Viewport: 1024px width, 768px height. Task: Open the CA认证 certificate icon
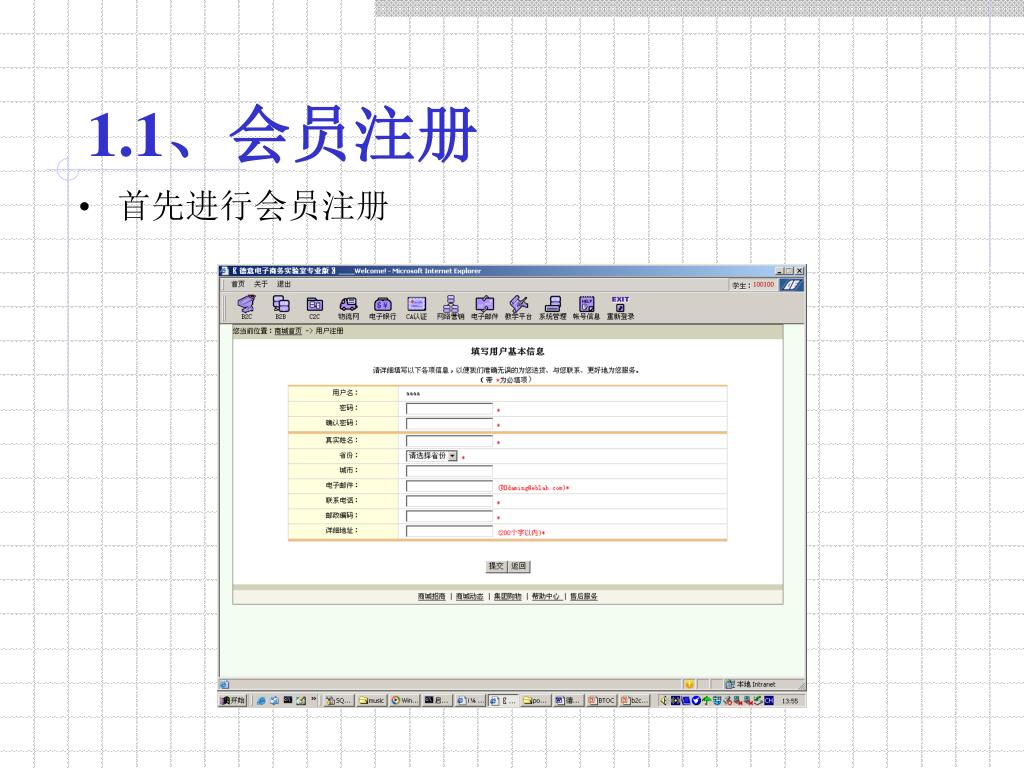pos(416,307)
